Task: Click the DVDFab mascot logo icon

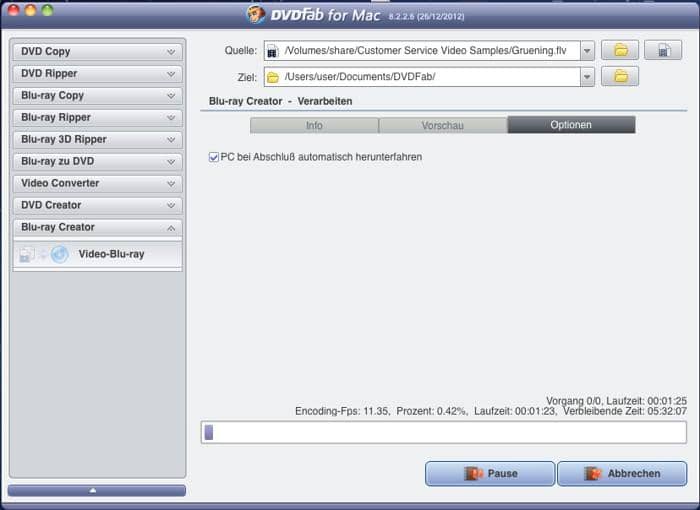Action: pyautogui.click(x=256, y=14)
